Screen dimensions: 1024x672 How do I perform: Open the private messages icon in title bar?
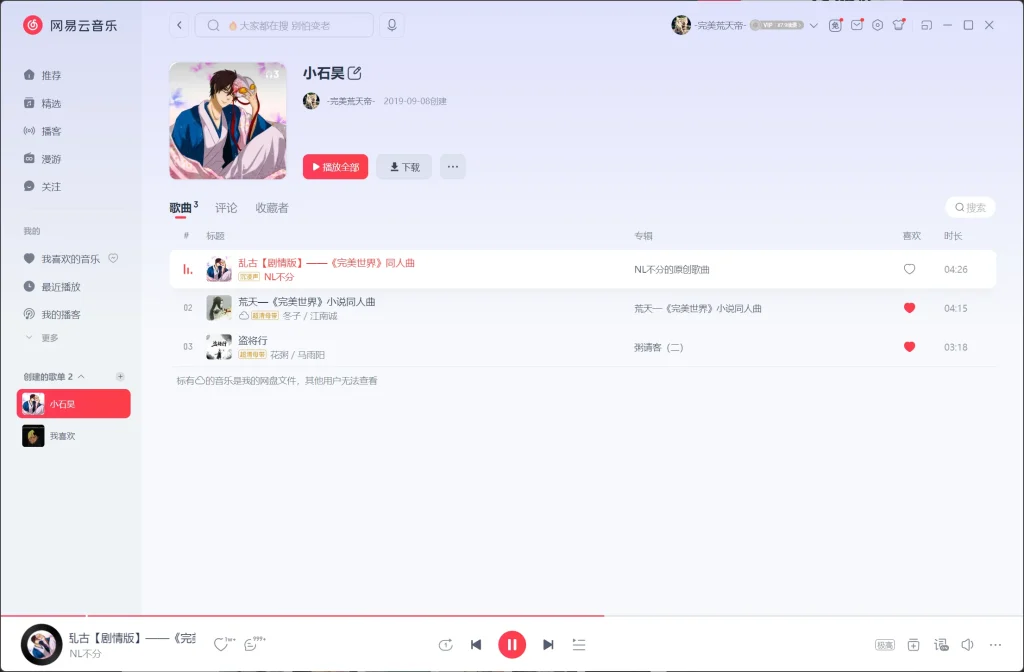point(857,25)
